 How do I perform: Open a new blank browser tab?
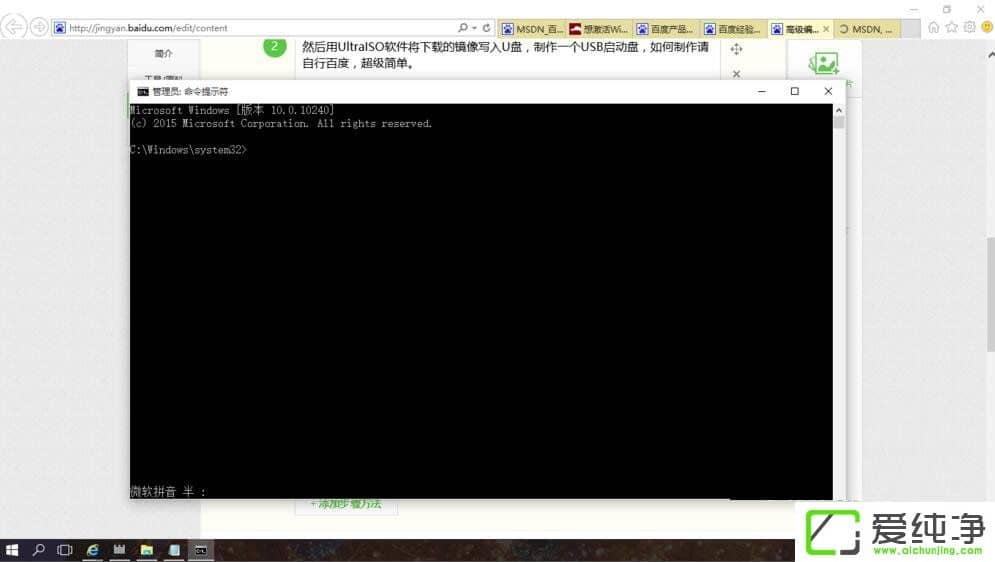[911, 29]
